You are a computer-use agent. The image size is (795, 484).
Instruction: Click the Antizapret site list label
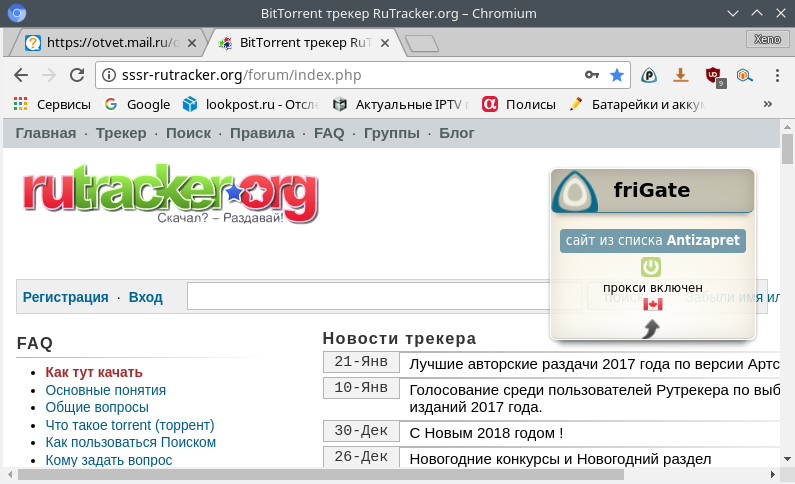[x=653, y=240]
